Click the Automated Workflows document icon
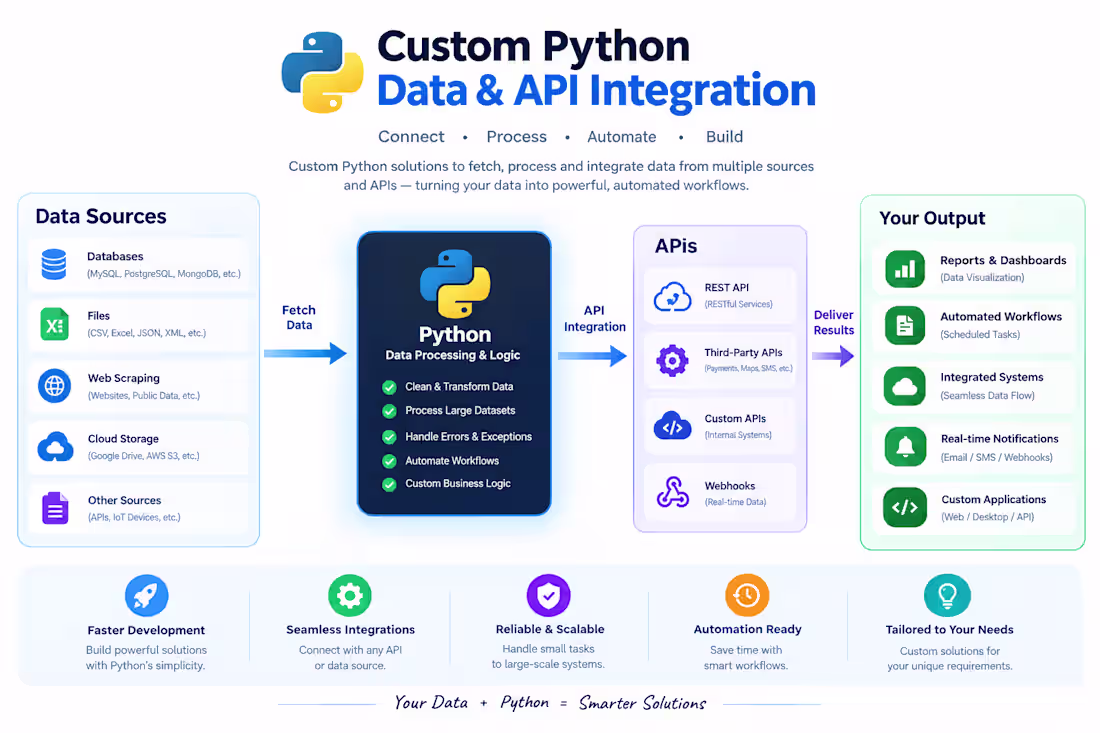The height and width of the screenshot is (733, 1100). point(905,325)
